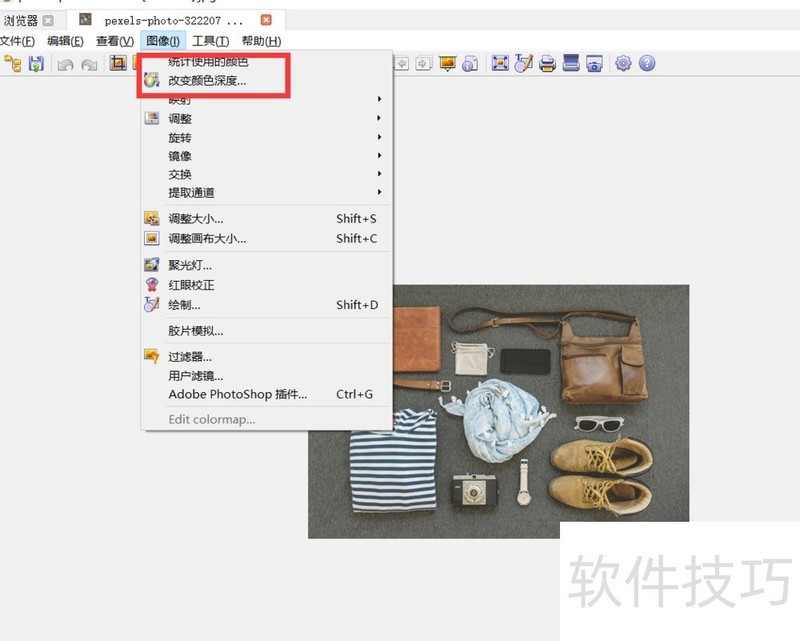Click the scanner acquire icon
The width and height of the screenshot is (800, 641).
pyautogui.click(x=571, y=64)
